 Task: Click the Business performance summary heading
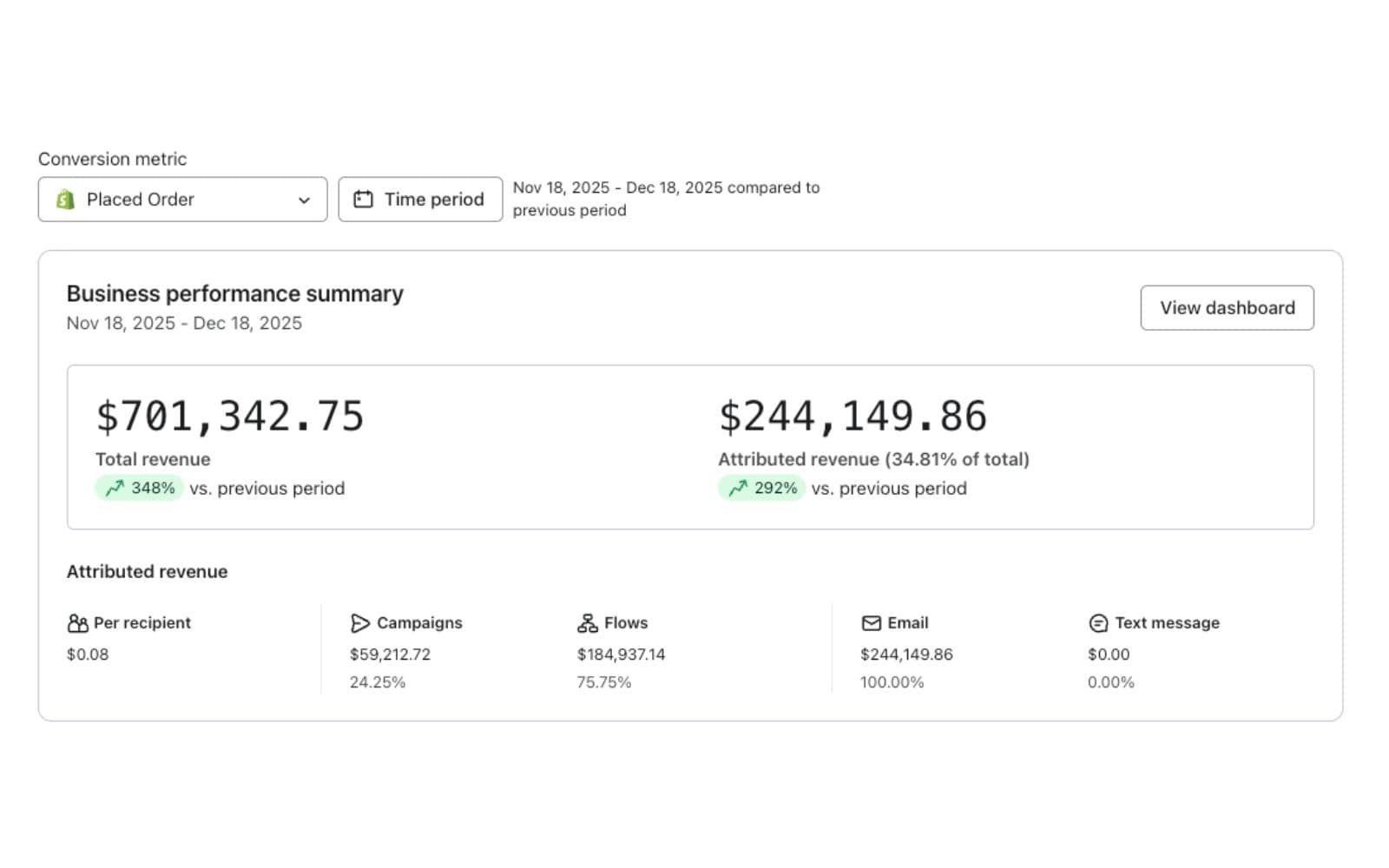click(x=234, y=294)
